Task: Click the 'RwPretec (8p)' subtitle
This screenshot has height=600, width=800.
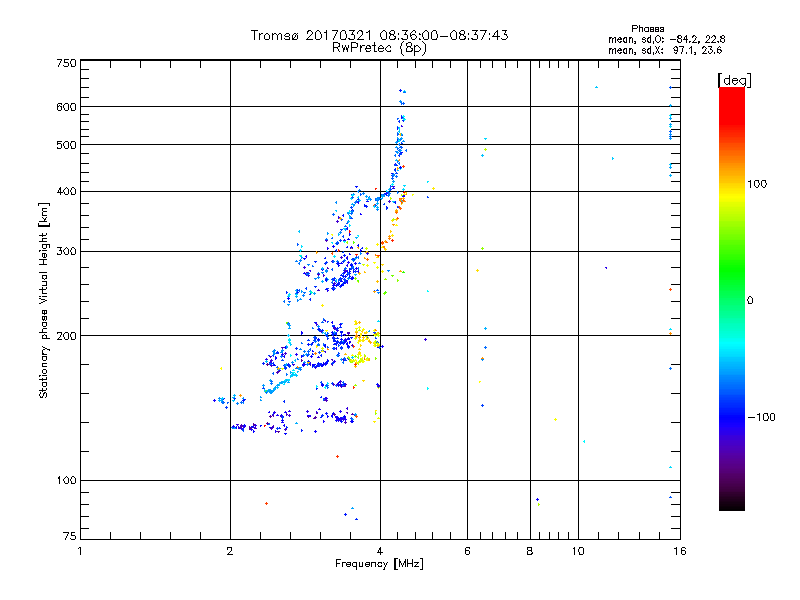Action: 379,48
